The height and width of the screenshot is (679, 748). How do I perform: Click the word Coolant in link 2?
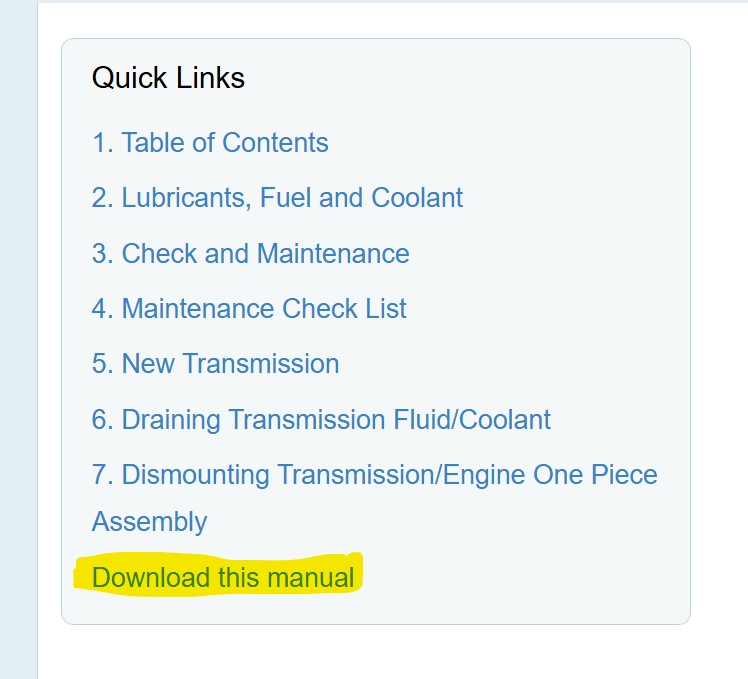417,198
